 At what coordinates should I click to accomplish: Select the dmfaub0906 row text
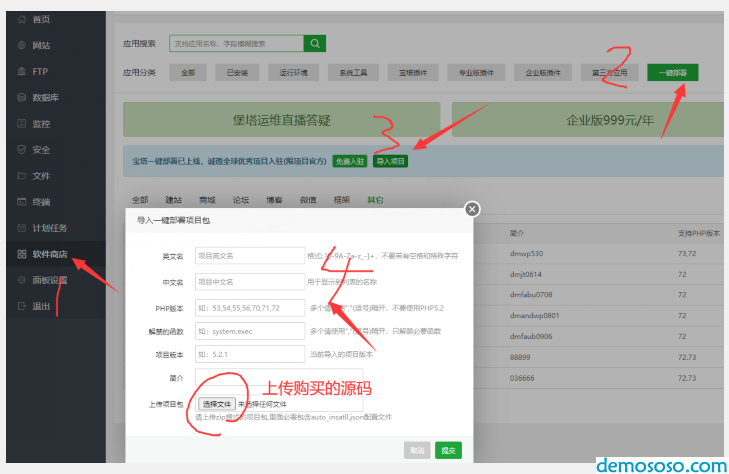[x=531, y=336]
